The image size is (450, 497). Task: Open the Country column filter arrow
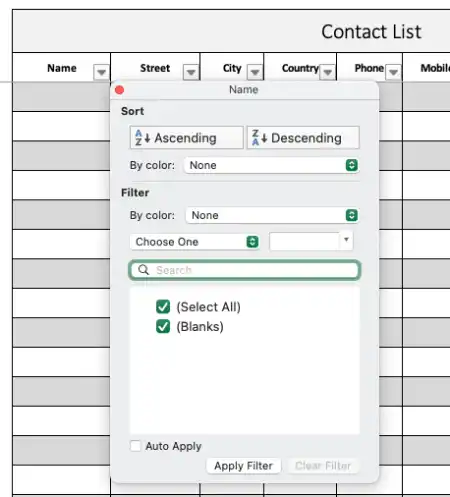(327, 72)
